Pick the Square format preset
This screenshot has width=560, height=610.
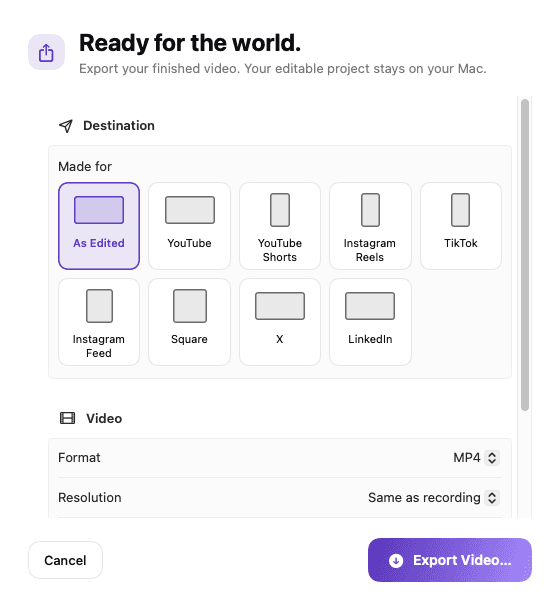(189, 322)
